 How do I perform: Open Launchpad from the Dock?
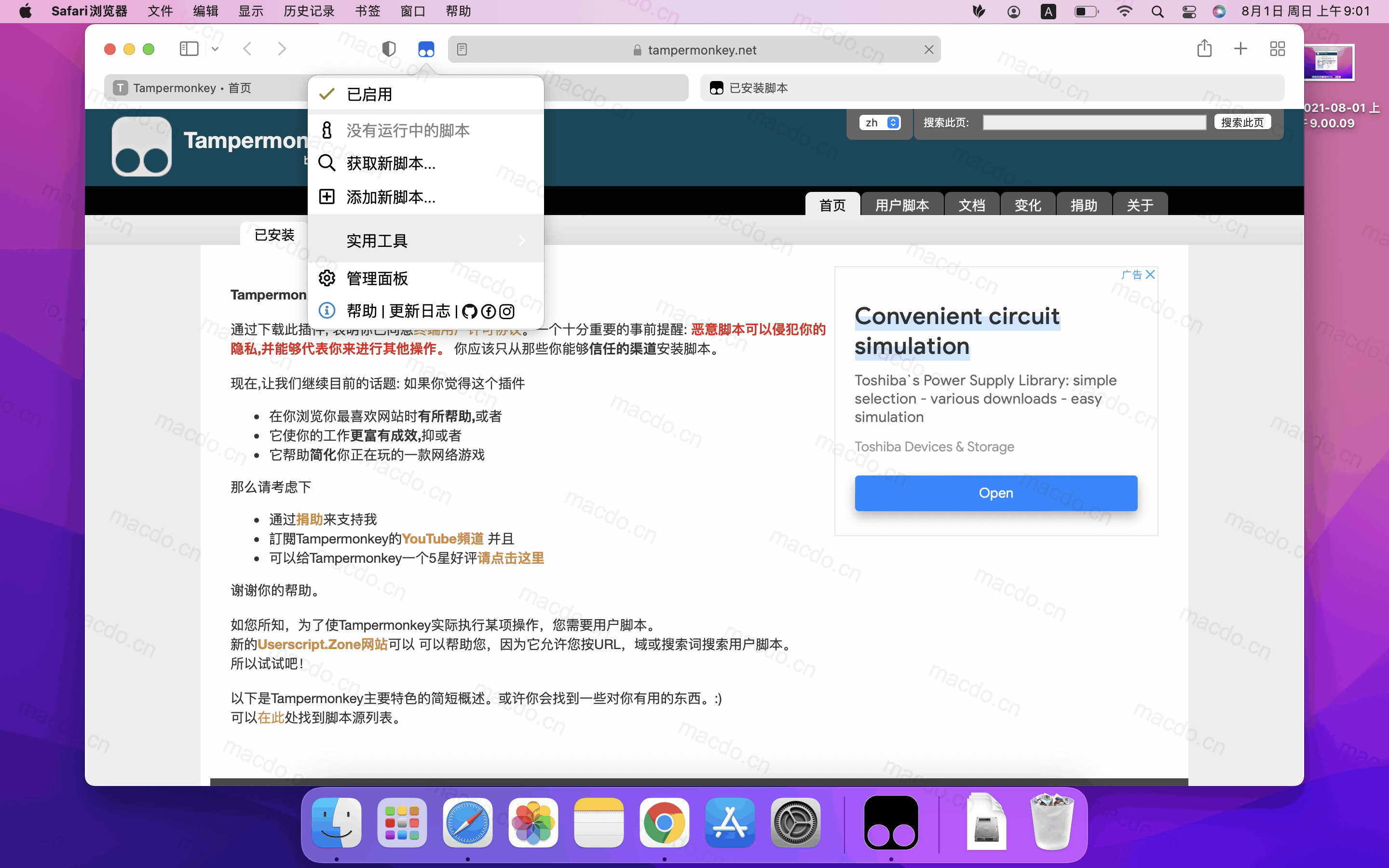coord(402,822)
